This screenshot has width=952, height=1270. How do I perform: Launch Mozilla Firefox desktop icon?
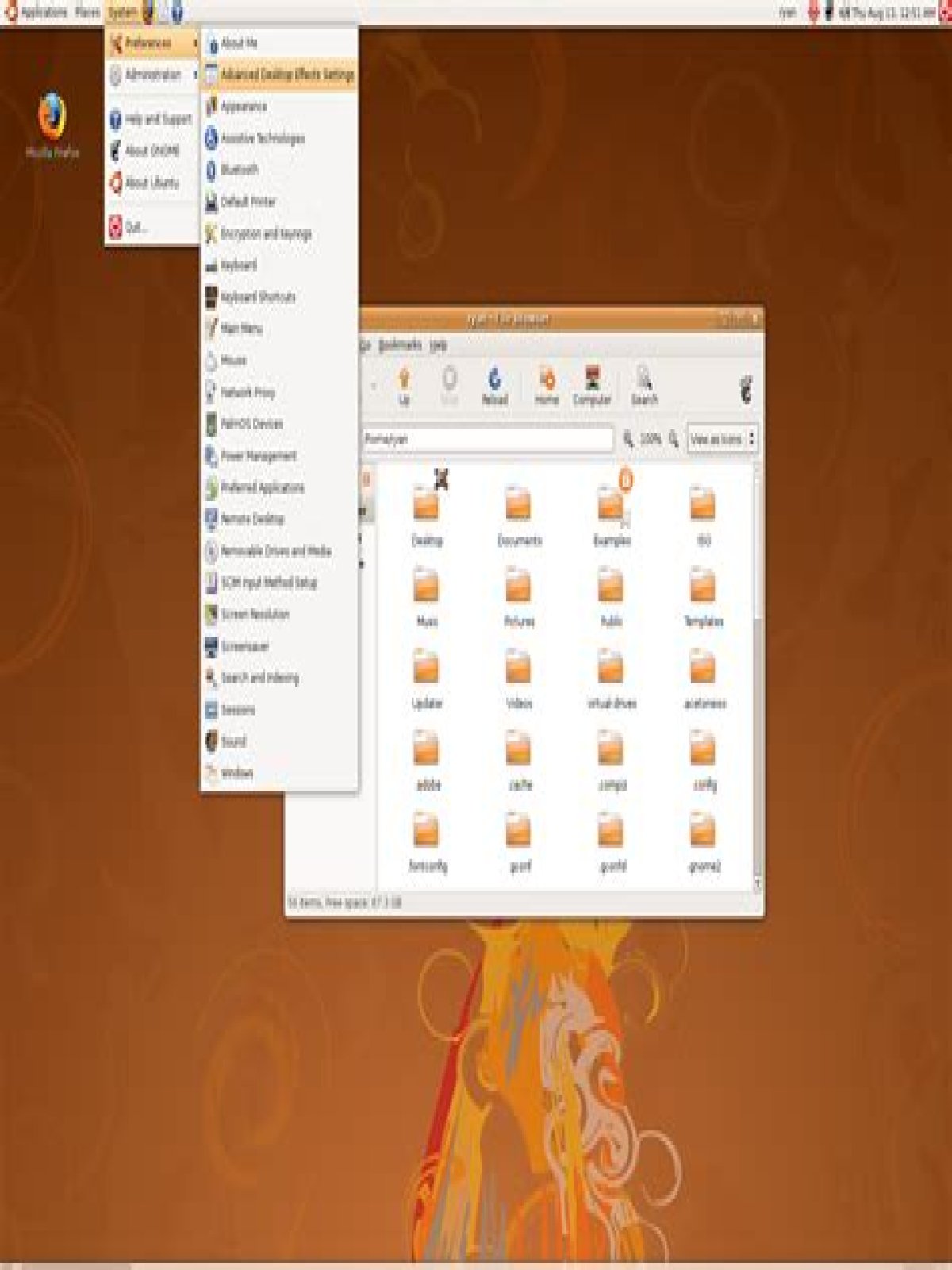[52, 125]
